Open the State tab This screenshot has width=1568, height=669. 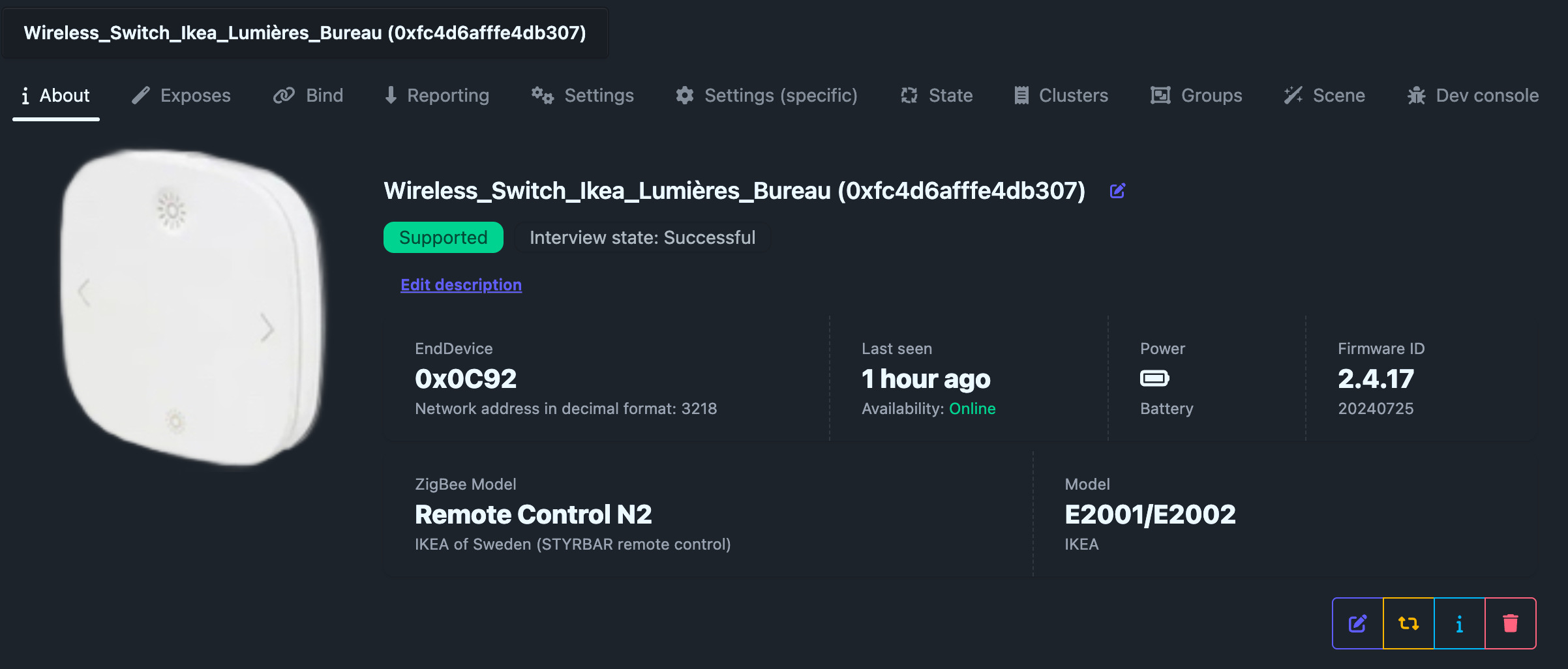click(x=937, y=96)
